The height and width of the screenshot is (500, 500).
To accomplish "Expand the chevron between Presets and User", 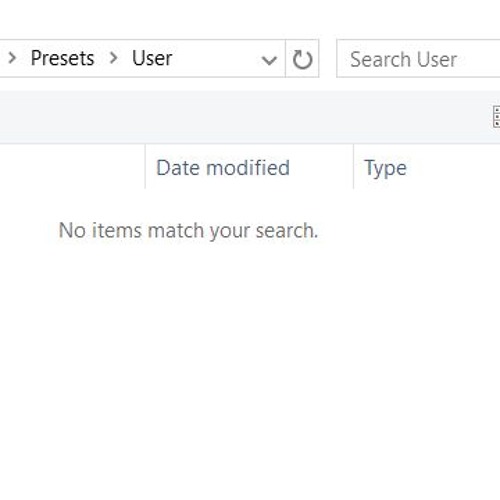I will [114, 58].
